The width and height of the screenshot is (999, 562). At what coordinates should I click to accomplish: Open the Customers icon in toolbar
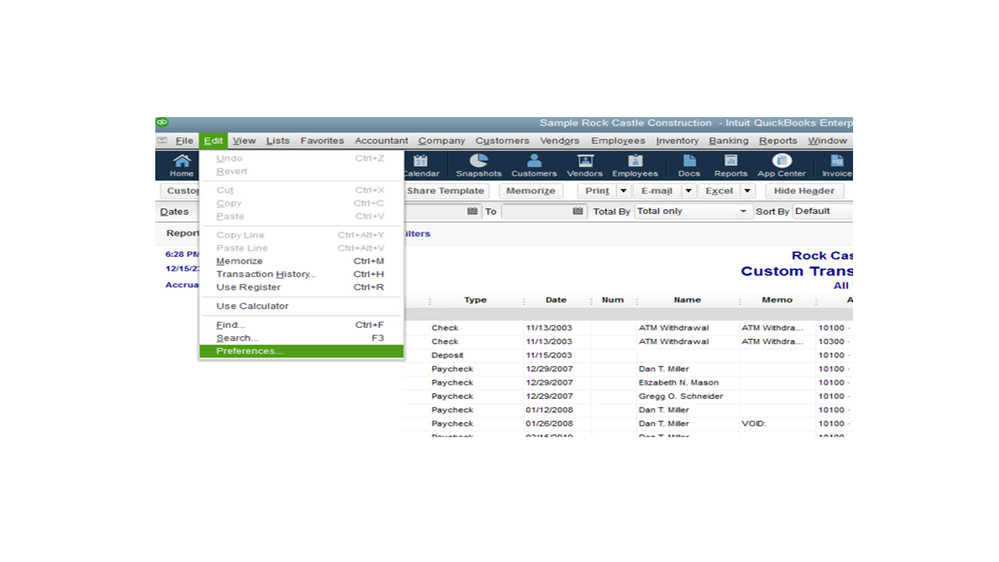[534, 165]
